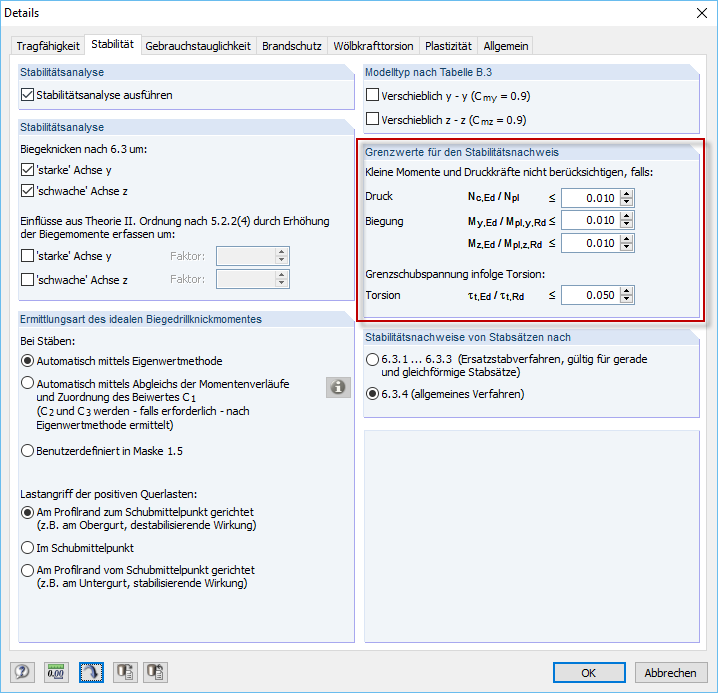
Task: Open units and decimal places settings
Action: 56,672
